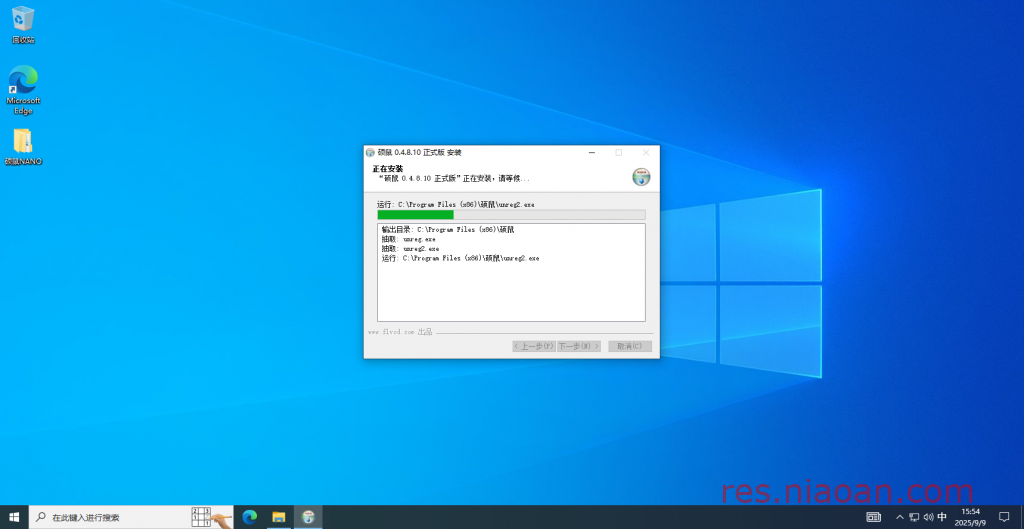The height and width of the screenshot is (529, 1024).
Task: Click the www.flvcd.com 出品 branding text
Action: coord(400,332)
